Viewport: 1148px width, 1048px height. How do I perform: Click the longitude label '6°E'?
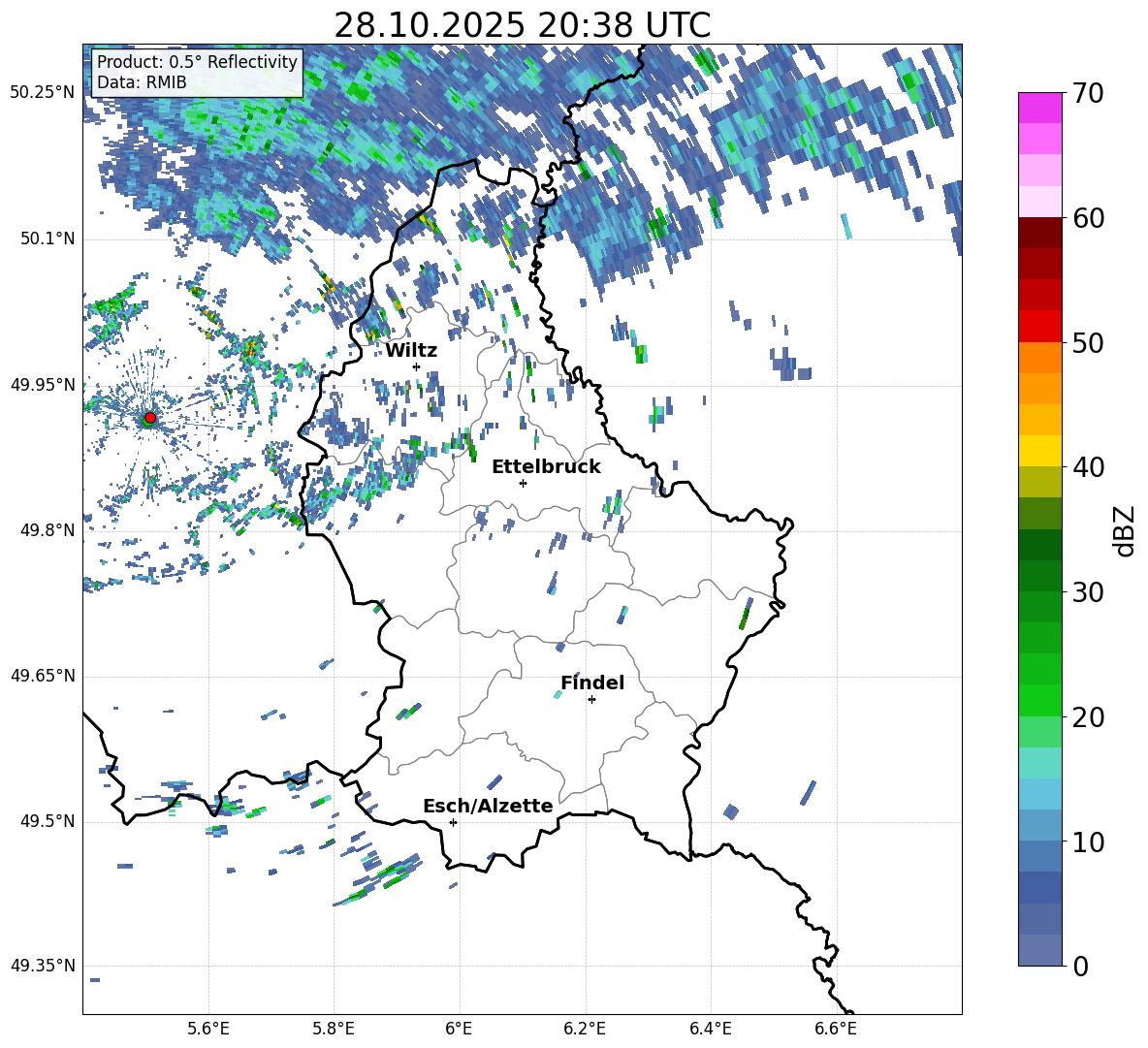tap(459, 1029)
